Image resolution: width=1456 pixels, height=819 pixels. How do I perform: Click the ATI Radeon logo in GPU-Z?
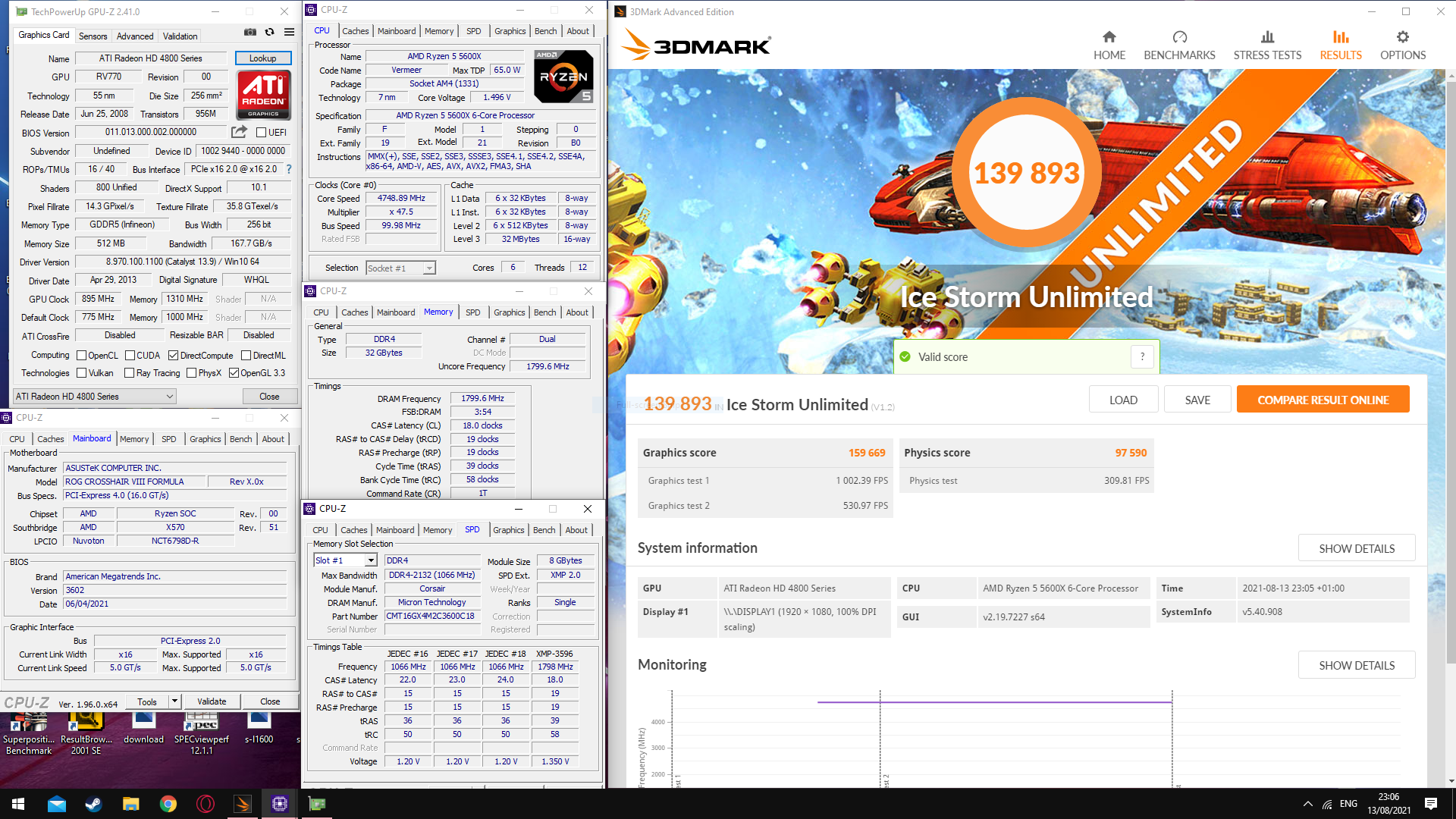(x=263, y=94)
